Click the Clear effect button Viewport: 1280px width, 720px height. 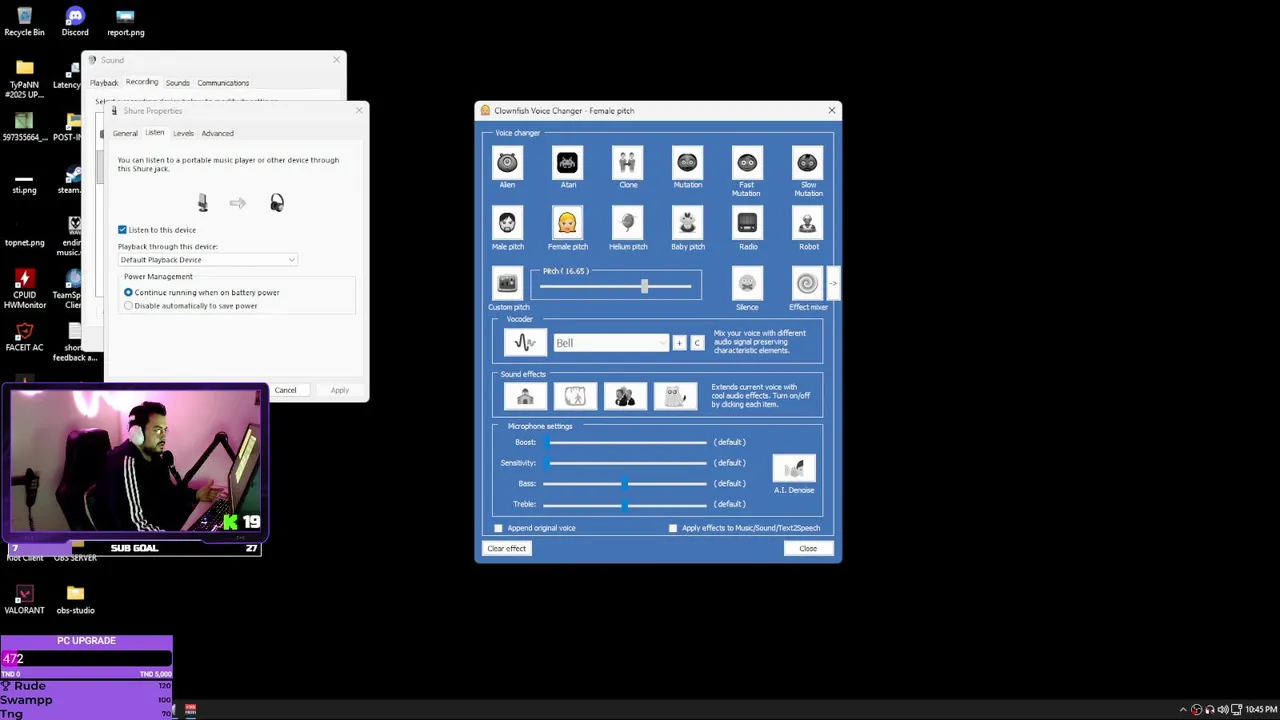coord(506,548)
